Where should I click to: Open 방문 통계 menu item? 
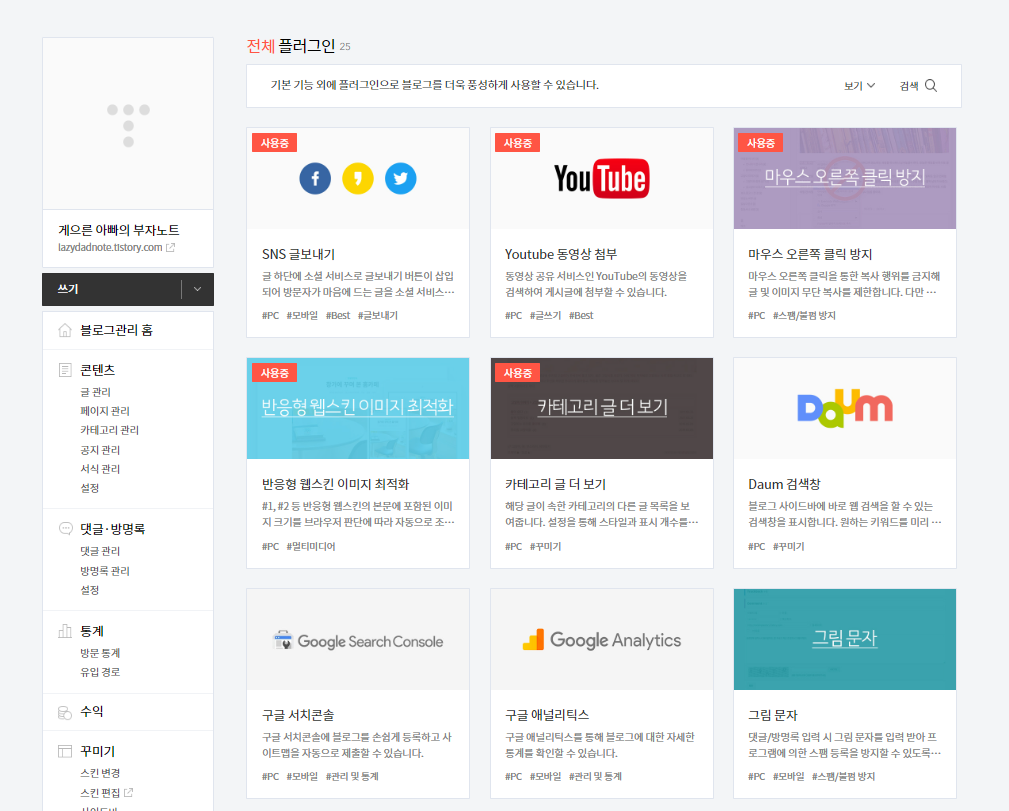tap(100, 653)
